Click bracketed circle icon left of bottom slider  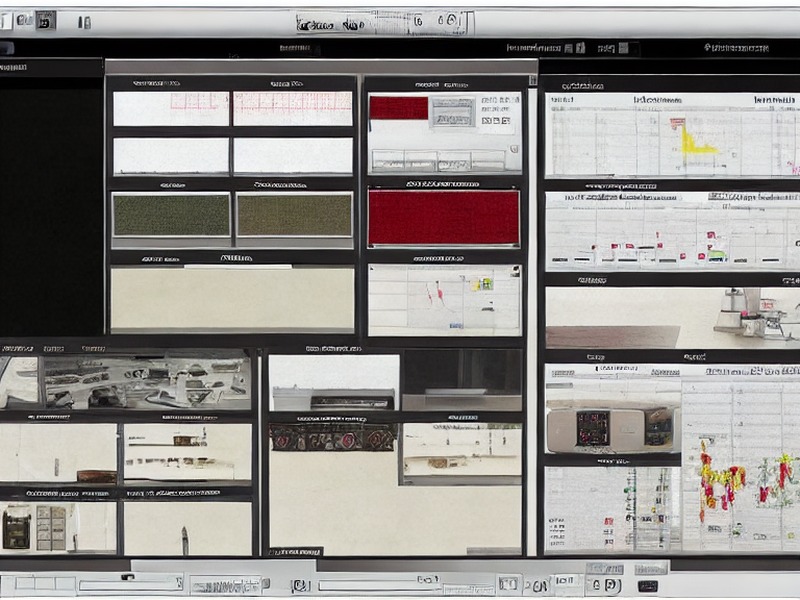click(301, 586)
